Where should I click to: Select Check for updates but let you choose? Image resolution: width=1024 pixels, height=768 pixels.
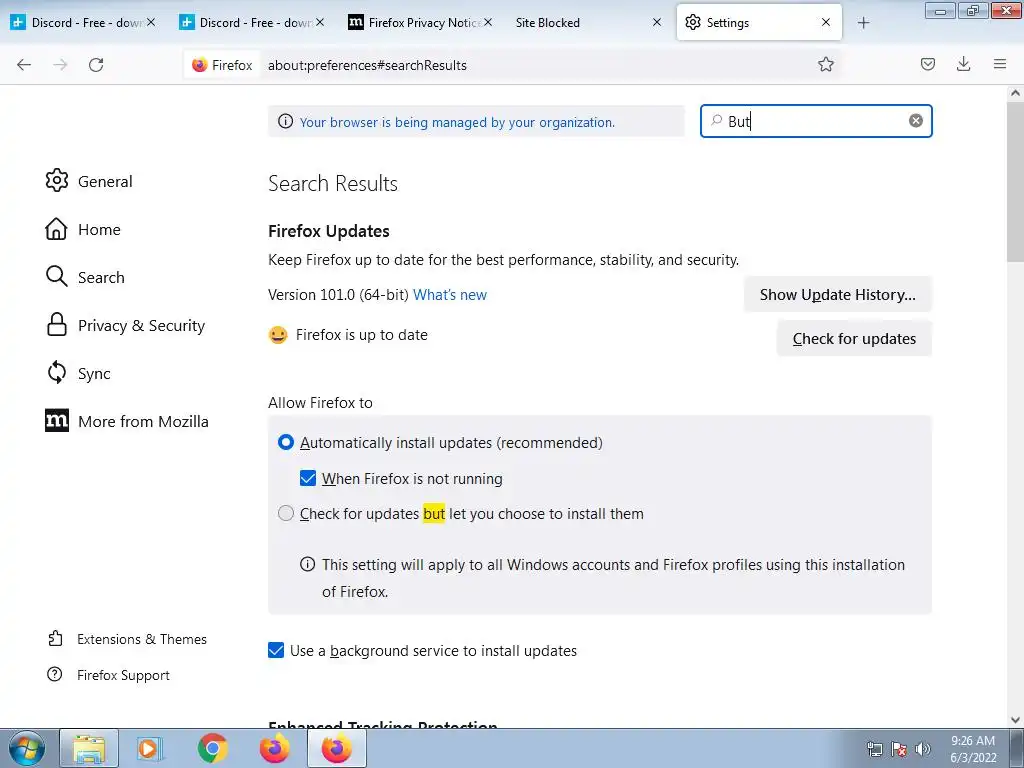[285, 514]
